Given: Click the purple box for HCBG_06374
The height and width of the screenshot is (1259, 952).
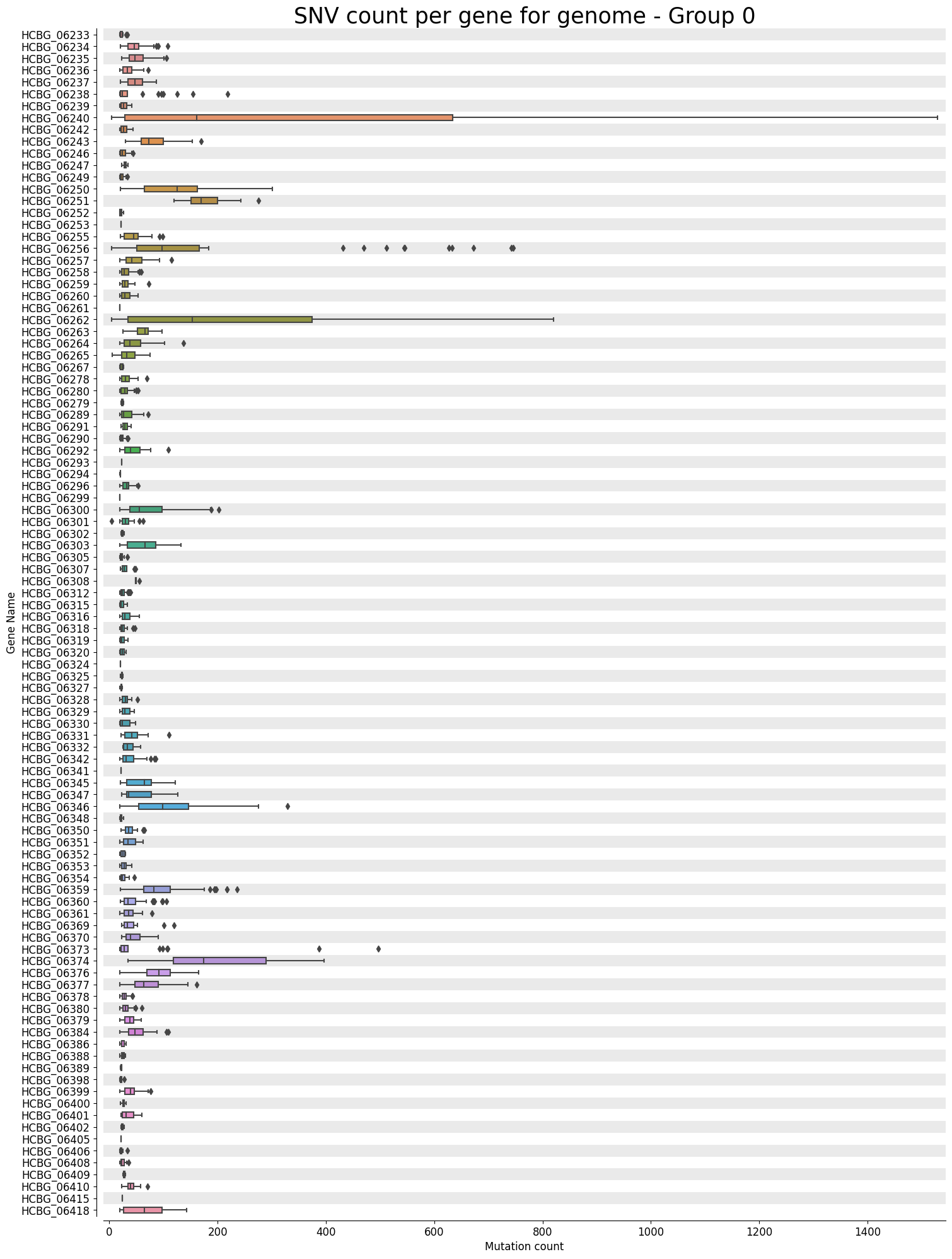Looking at the screenshot, I should point(219,961).
